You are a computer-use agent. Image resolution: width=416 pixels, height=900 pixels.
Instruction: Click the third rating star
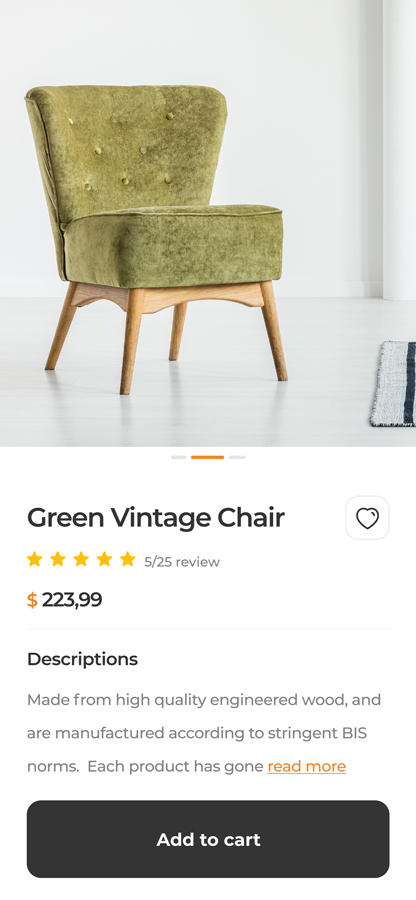81,559
